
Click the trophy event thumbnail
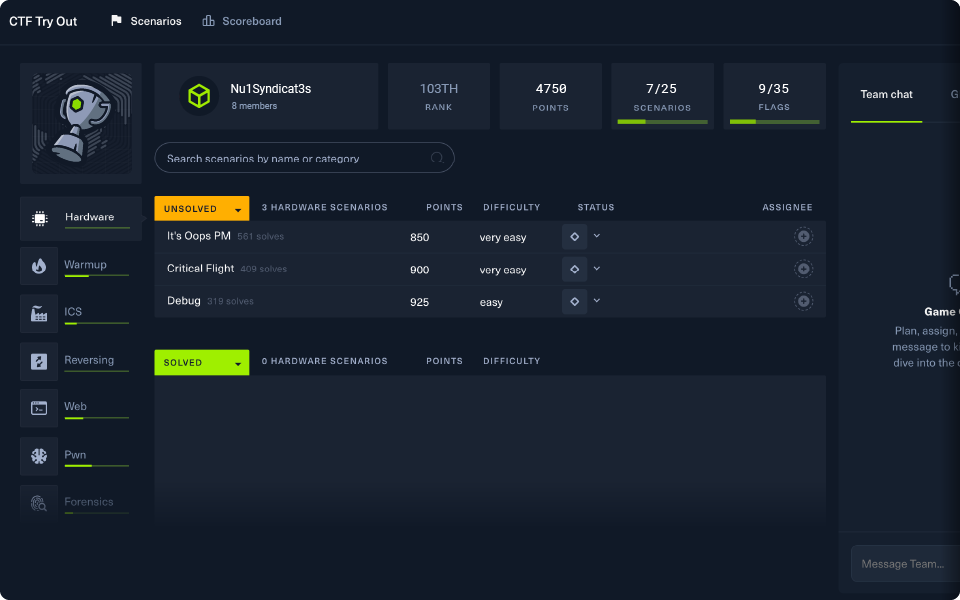coord(81,124)
